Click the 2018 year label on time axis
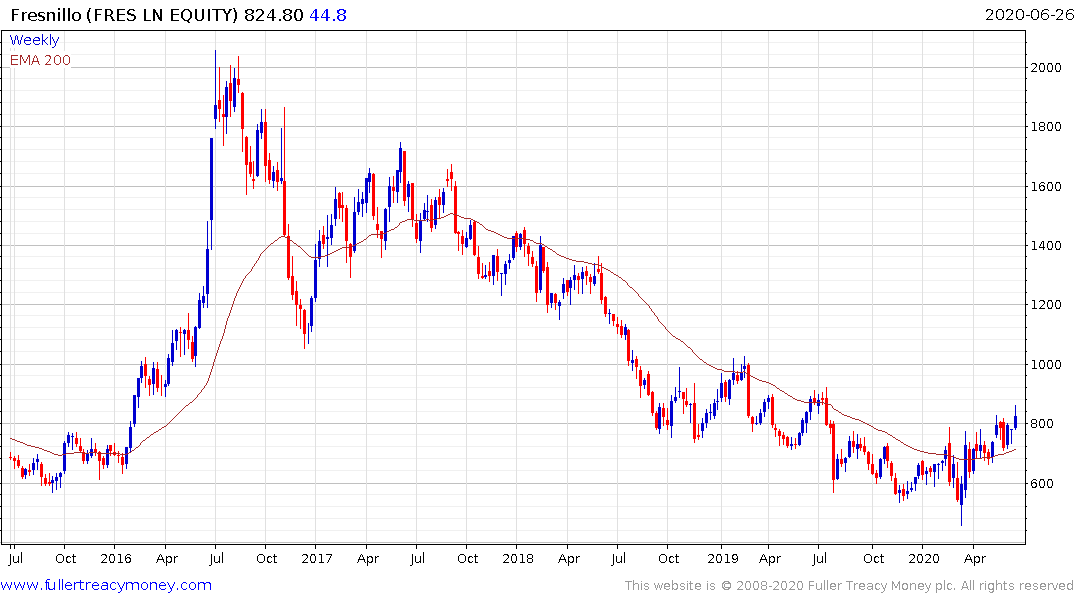 coord(518,558)
